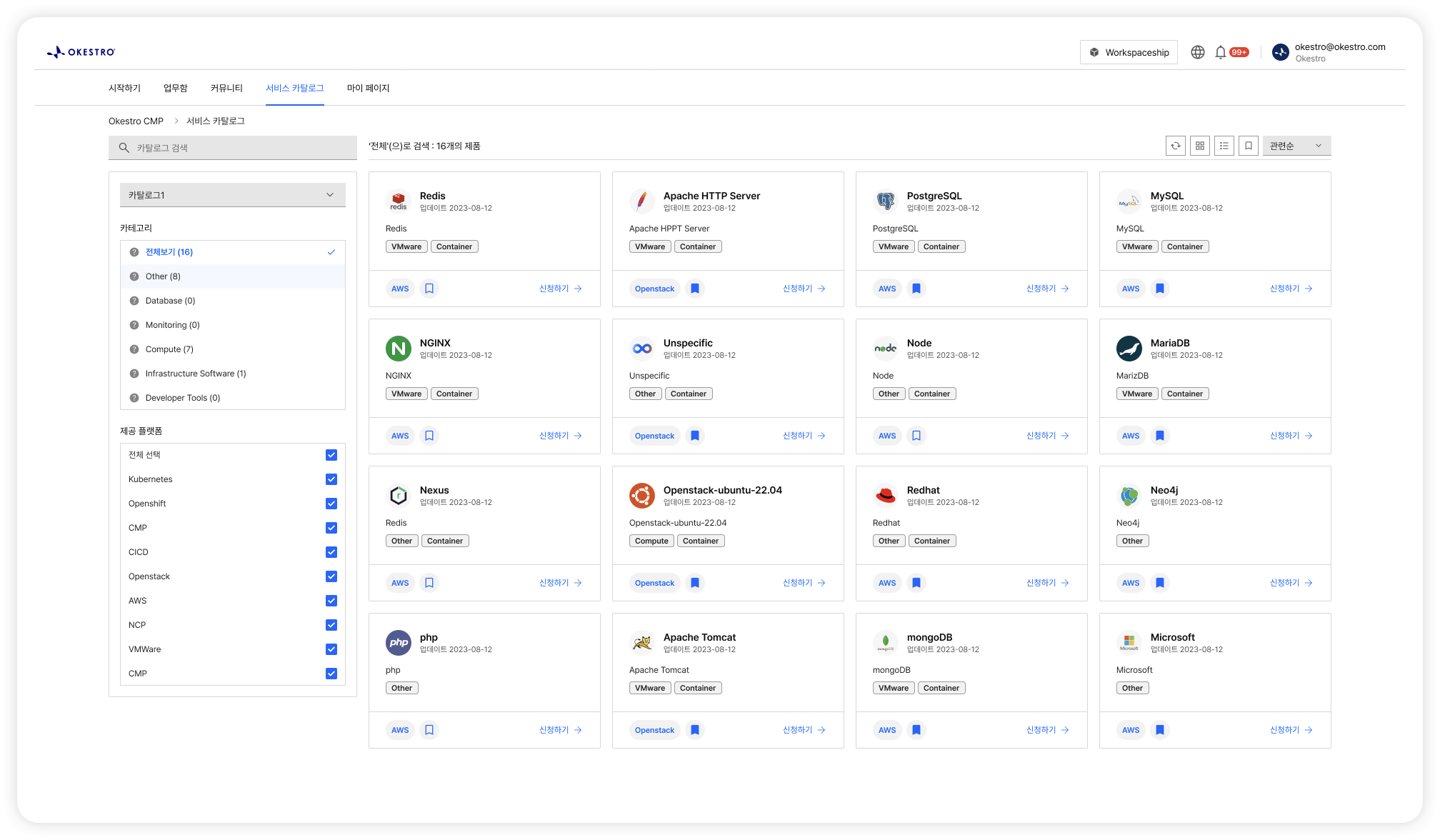Viewport: 1440px width, 840px height.
Task: Click Okestro CMP breadcrumb link
Action: pyautogui.click(x=136, y=121)
